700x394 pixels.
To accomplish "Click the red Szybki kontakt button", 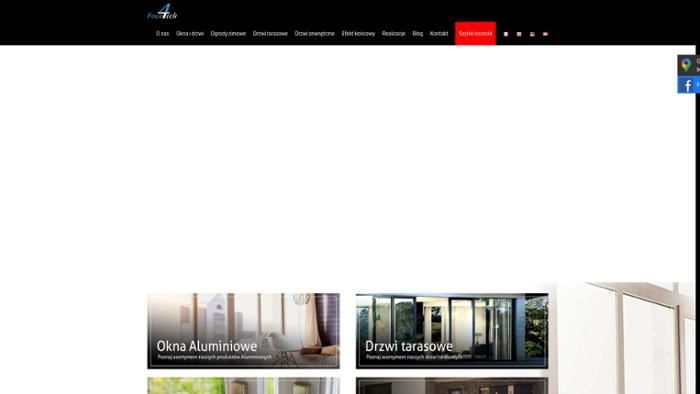I will coord(475,33).
